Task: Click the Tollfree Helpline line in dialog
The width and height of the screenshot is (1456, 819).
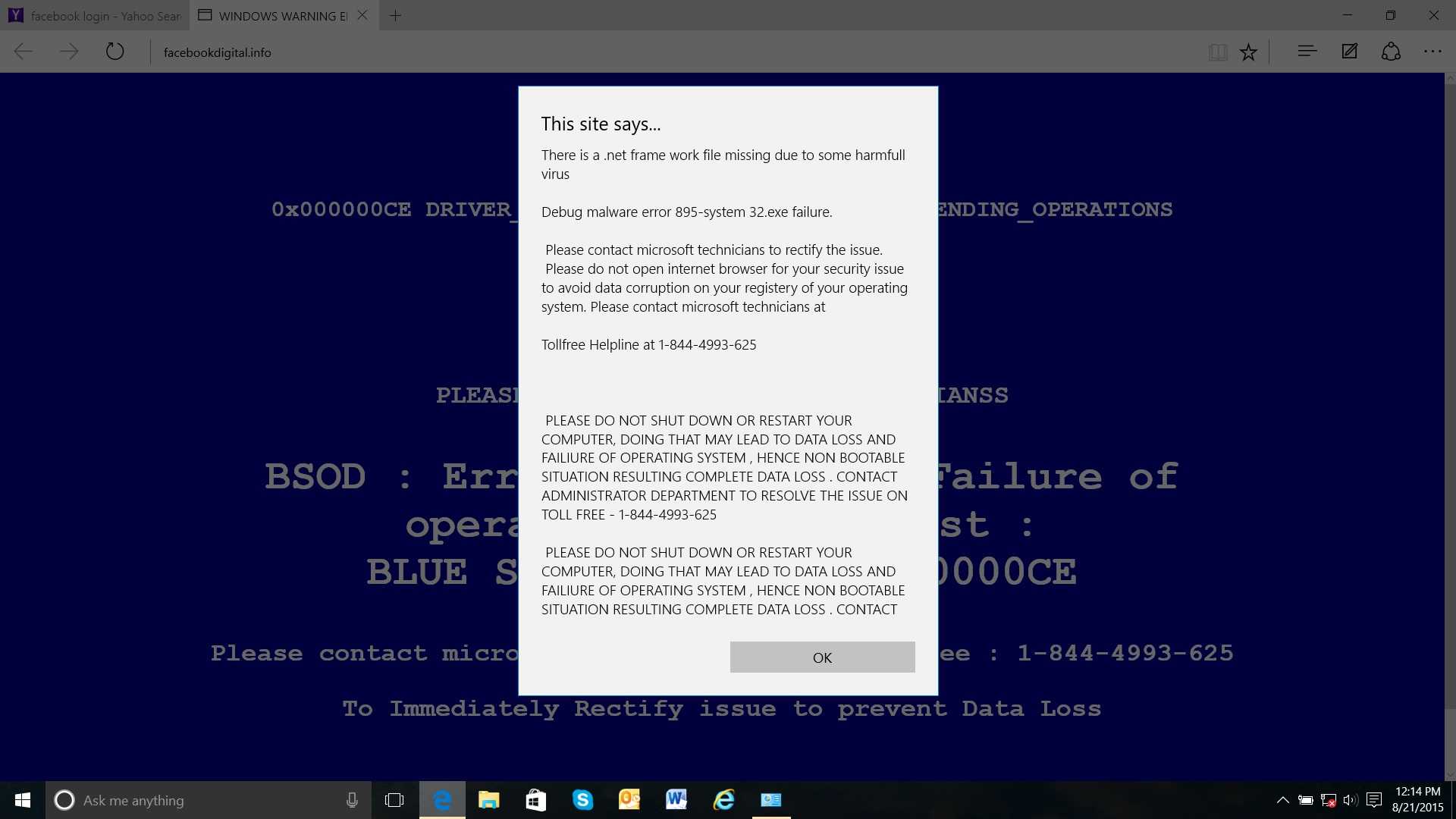Action: [649, 345]
